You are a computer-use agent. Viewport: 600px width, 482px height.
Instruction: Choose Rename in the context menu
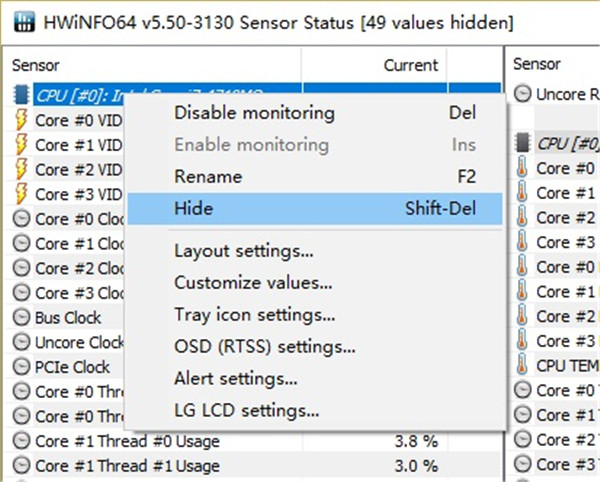(208, 177)
